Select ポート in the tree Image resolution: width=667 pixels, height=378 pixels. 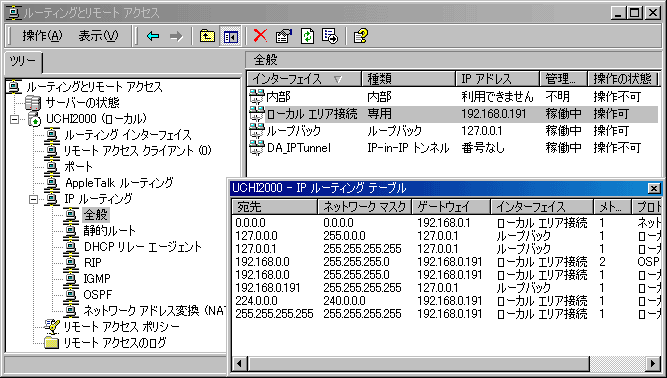click(78, 167)
